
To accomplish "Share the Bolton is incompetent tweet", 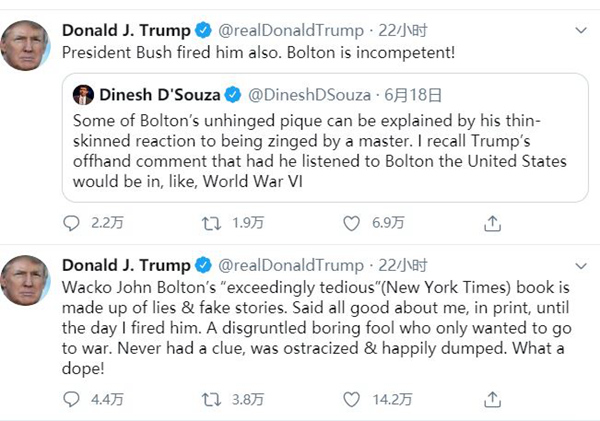I will tap(491, 223).
